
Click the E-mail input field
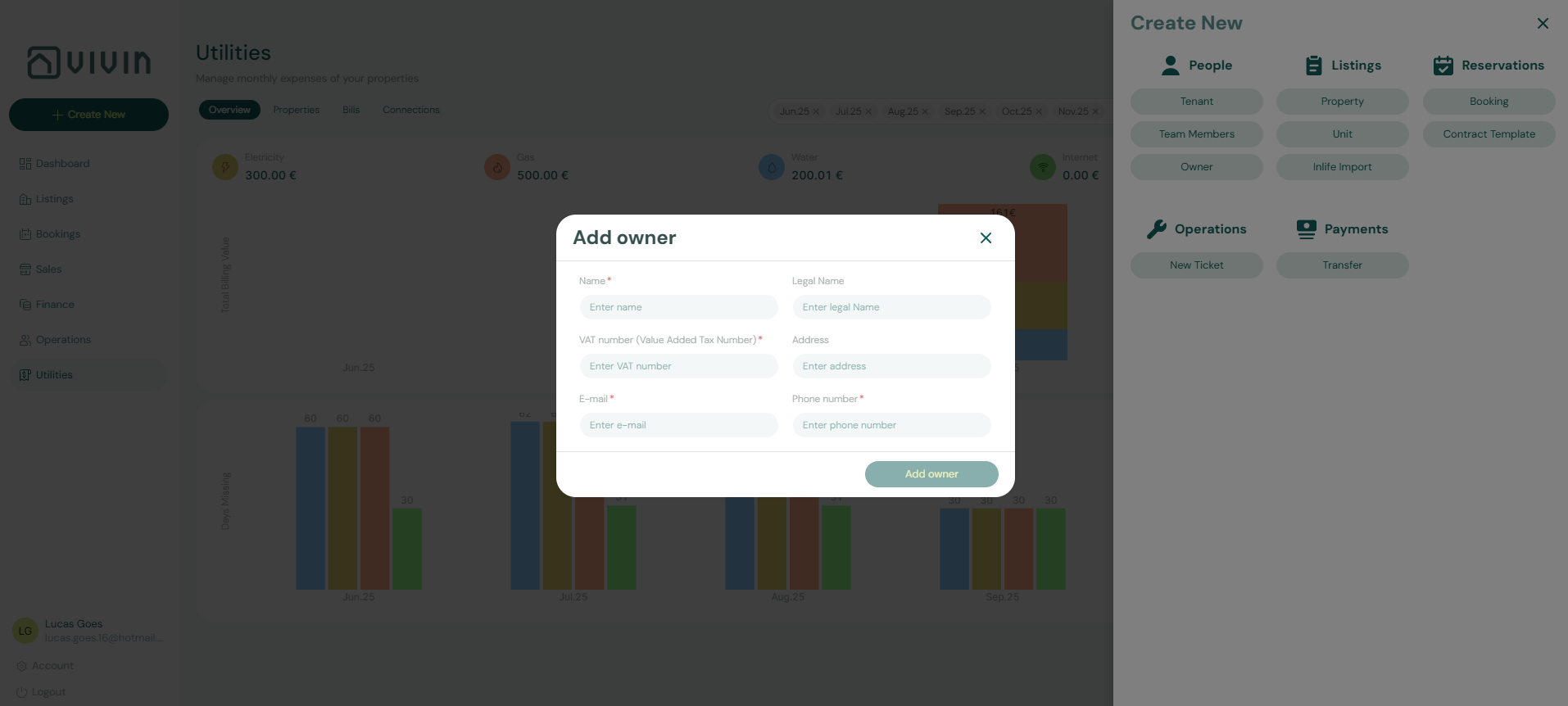(678, 425)
